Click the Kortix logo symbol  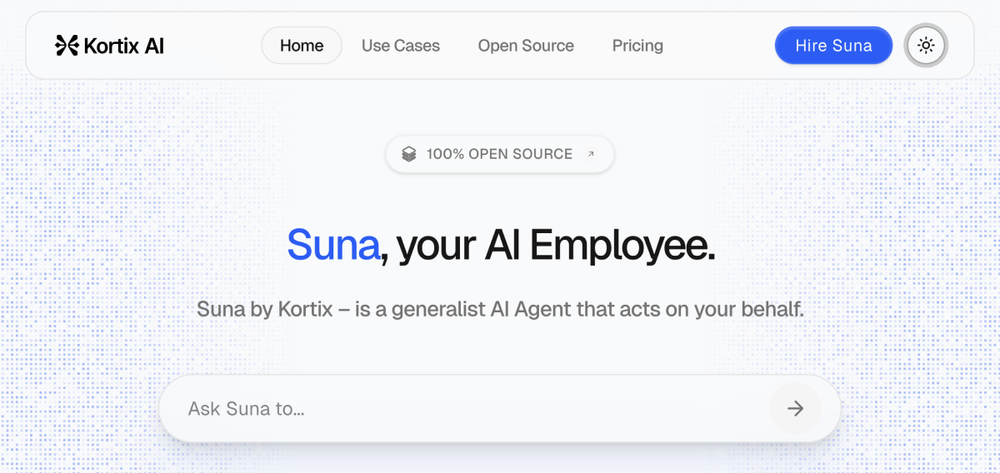pos(67,45)
